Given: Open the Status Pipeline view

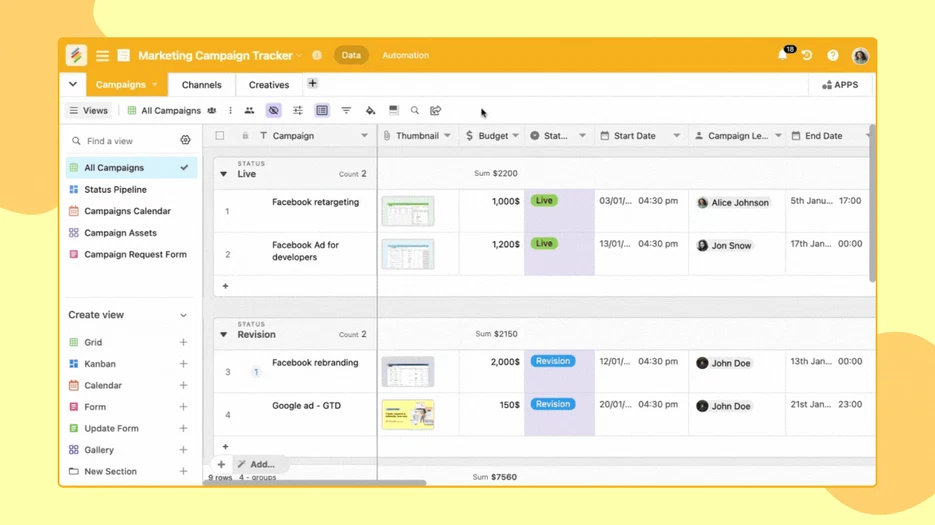Looking at the screenshot, I should [115, 190].
